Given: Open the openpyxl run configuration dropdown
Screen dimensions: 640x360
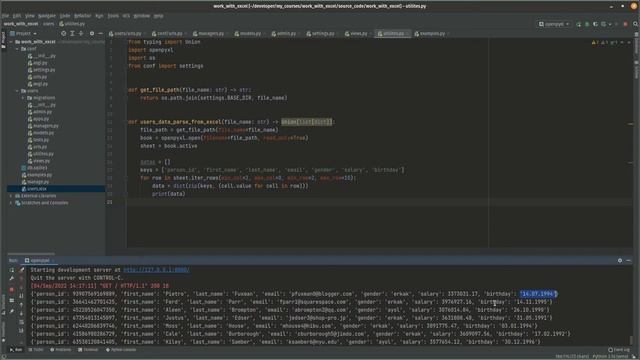Looking at the screenshot, I should pyautogui.click(x=554, y=24).
